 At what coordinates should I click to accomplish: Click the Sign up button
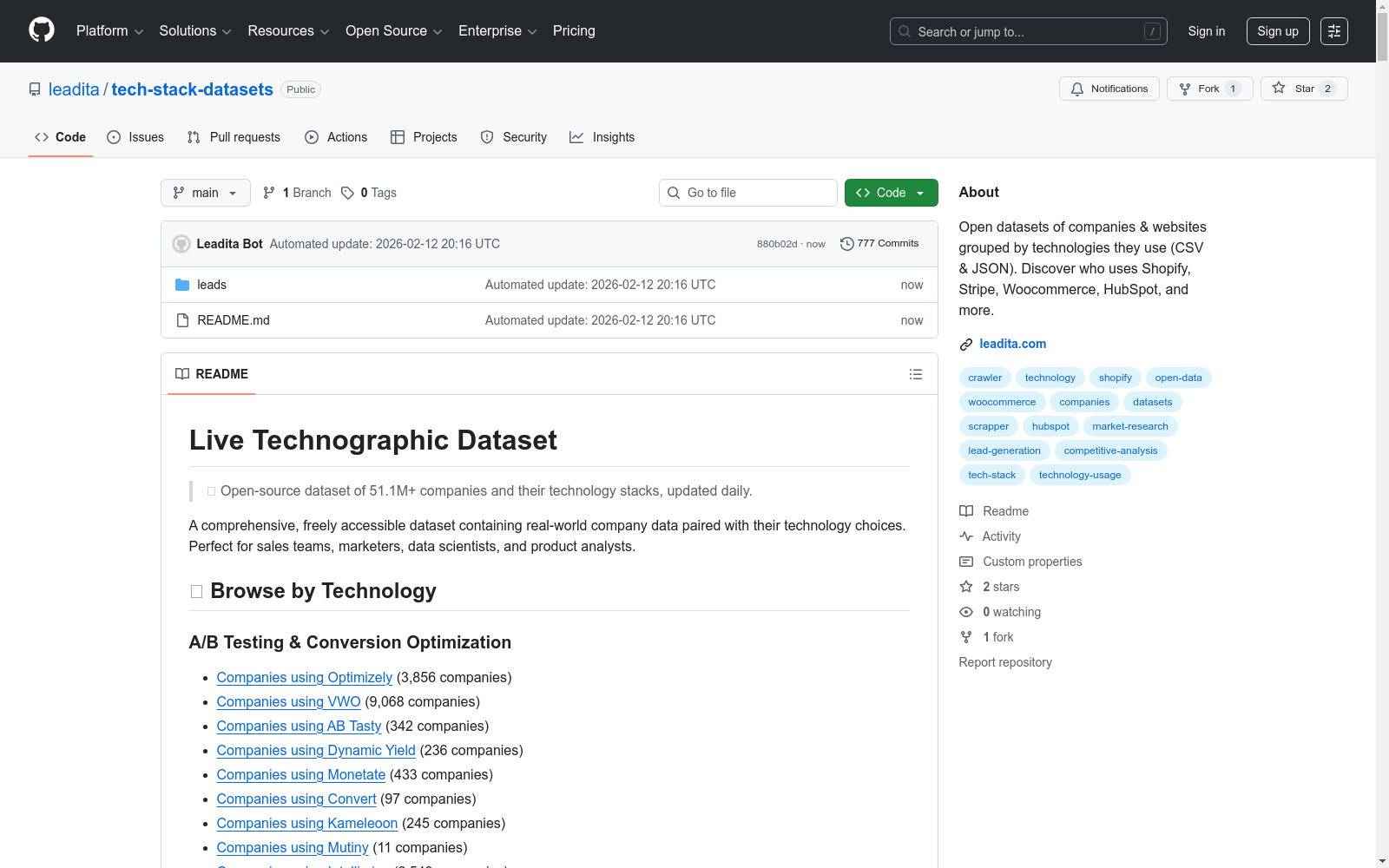tap(1278, 31)
